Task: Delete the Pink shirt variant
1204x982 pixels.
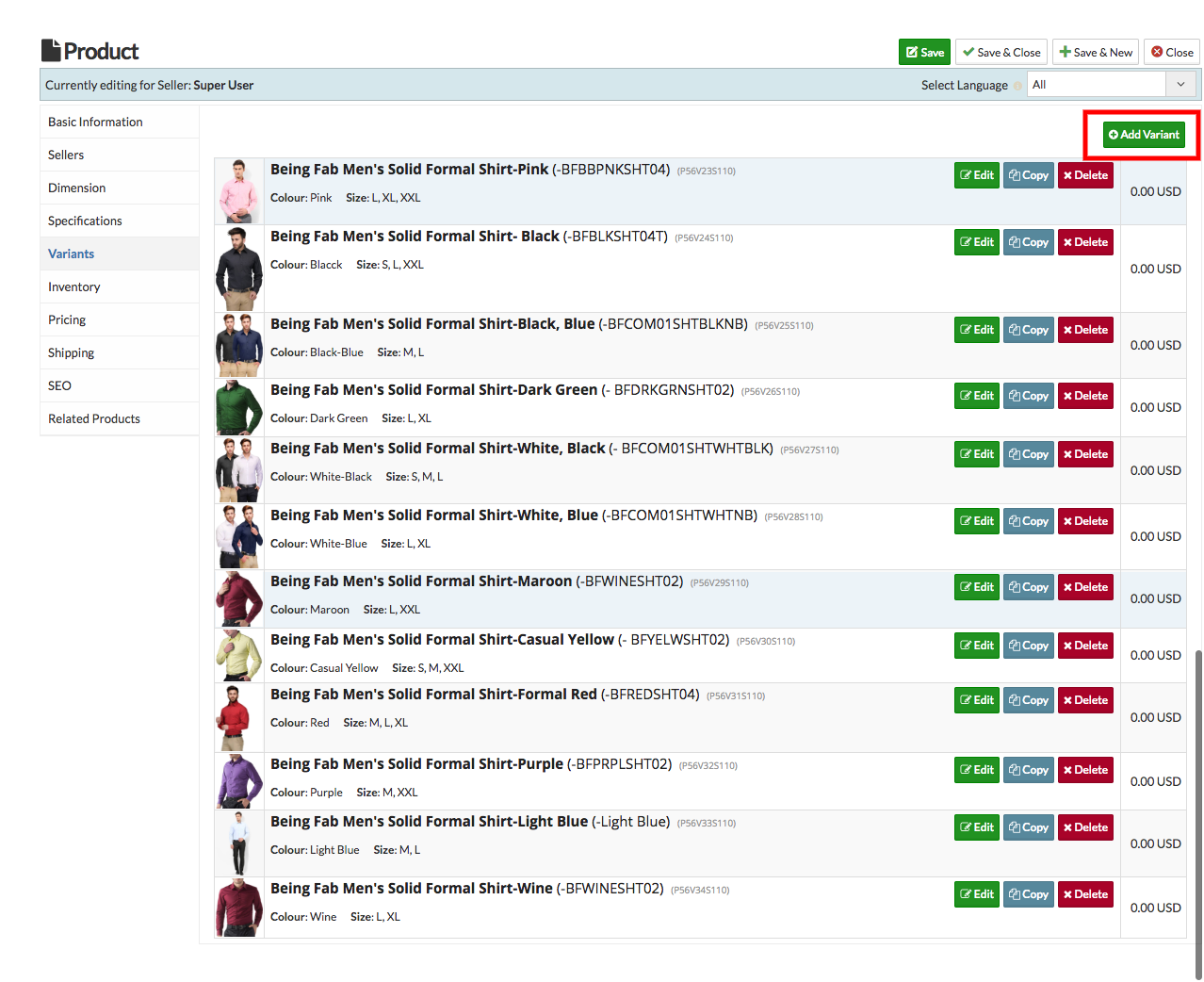Action: click(1085, 175)
